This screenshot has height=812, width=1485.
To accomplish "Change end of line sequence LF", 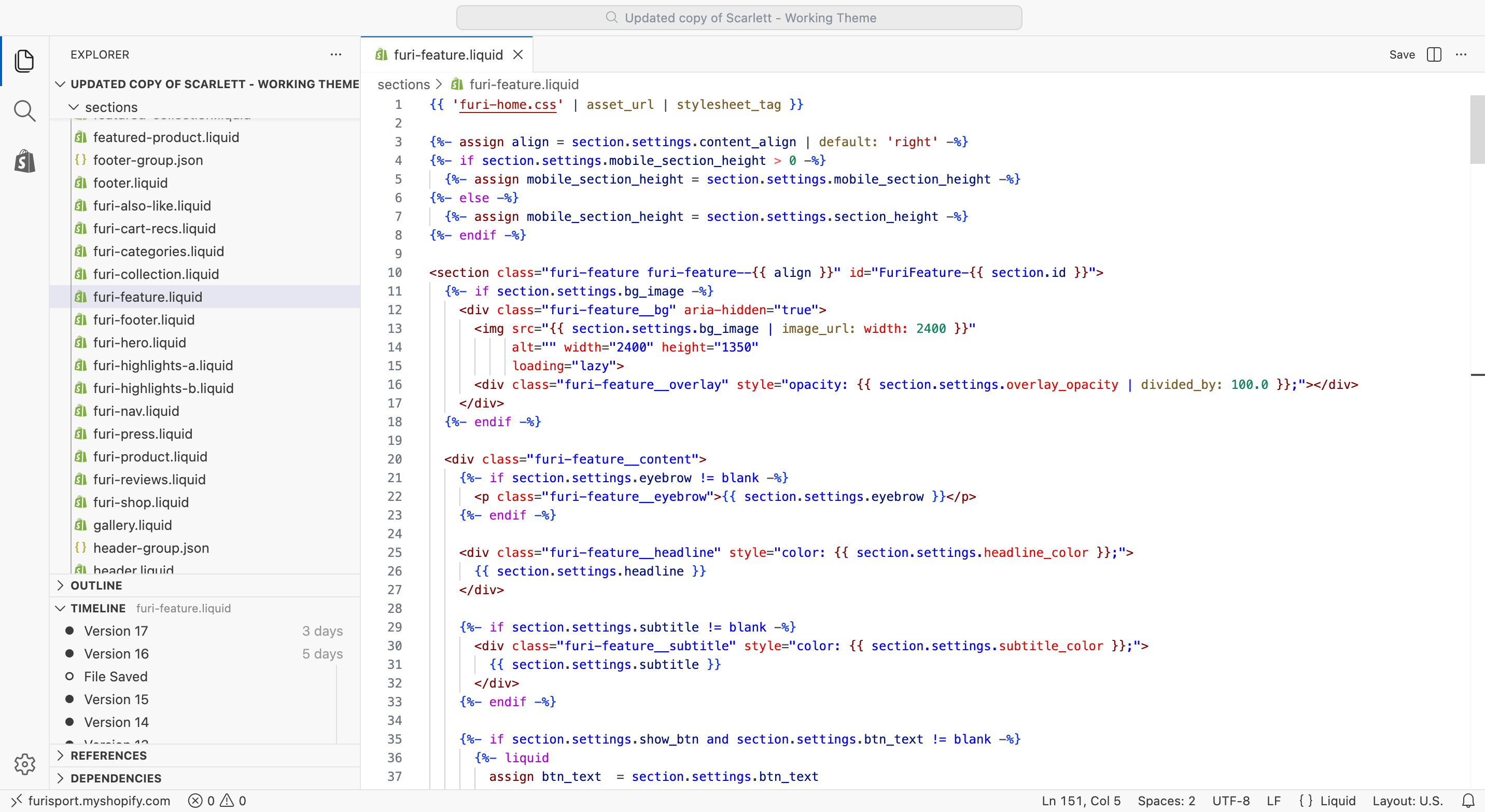I will [x=1273, y=801].
